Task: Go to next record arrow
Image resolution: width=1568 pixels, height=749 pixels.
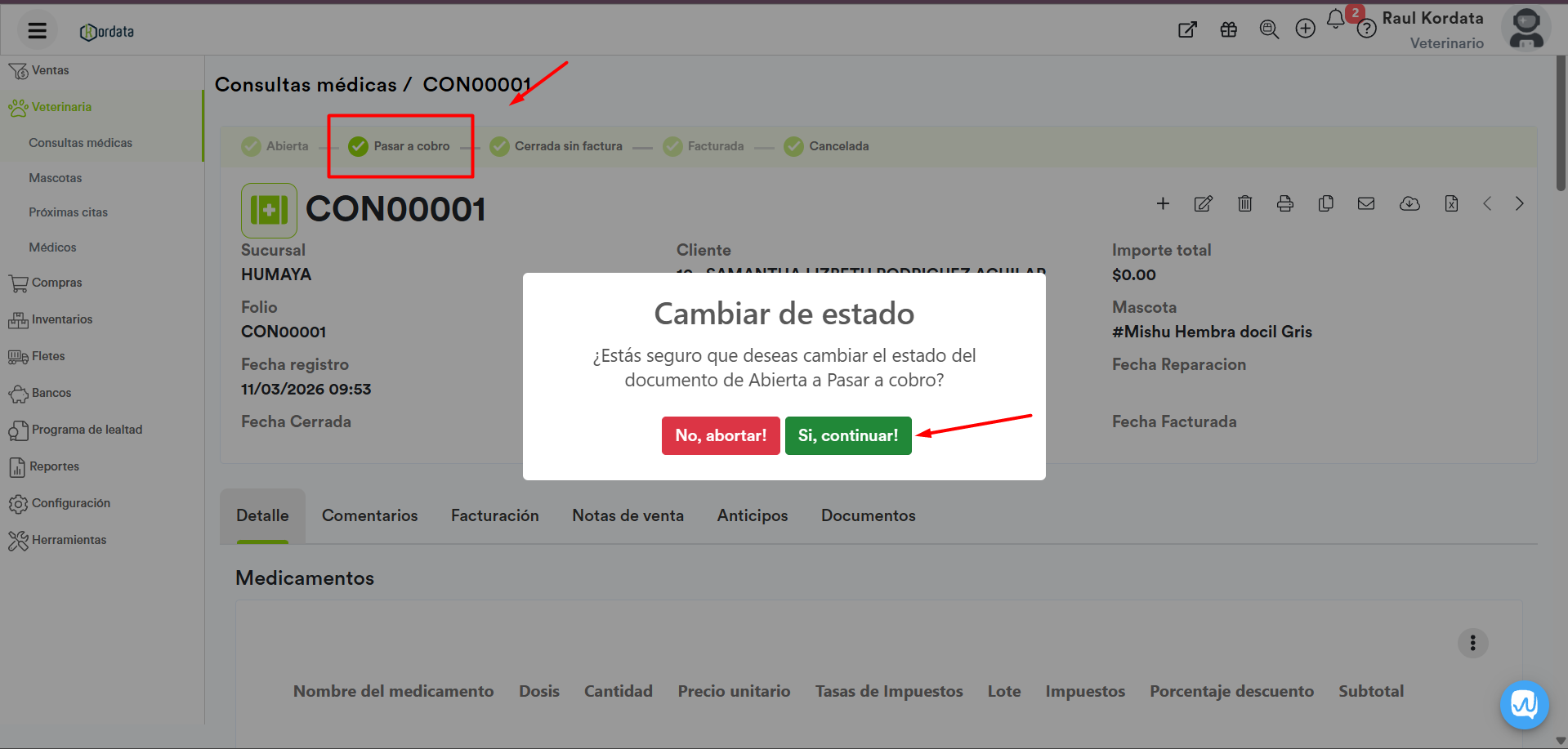Action: [1519, 203]
